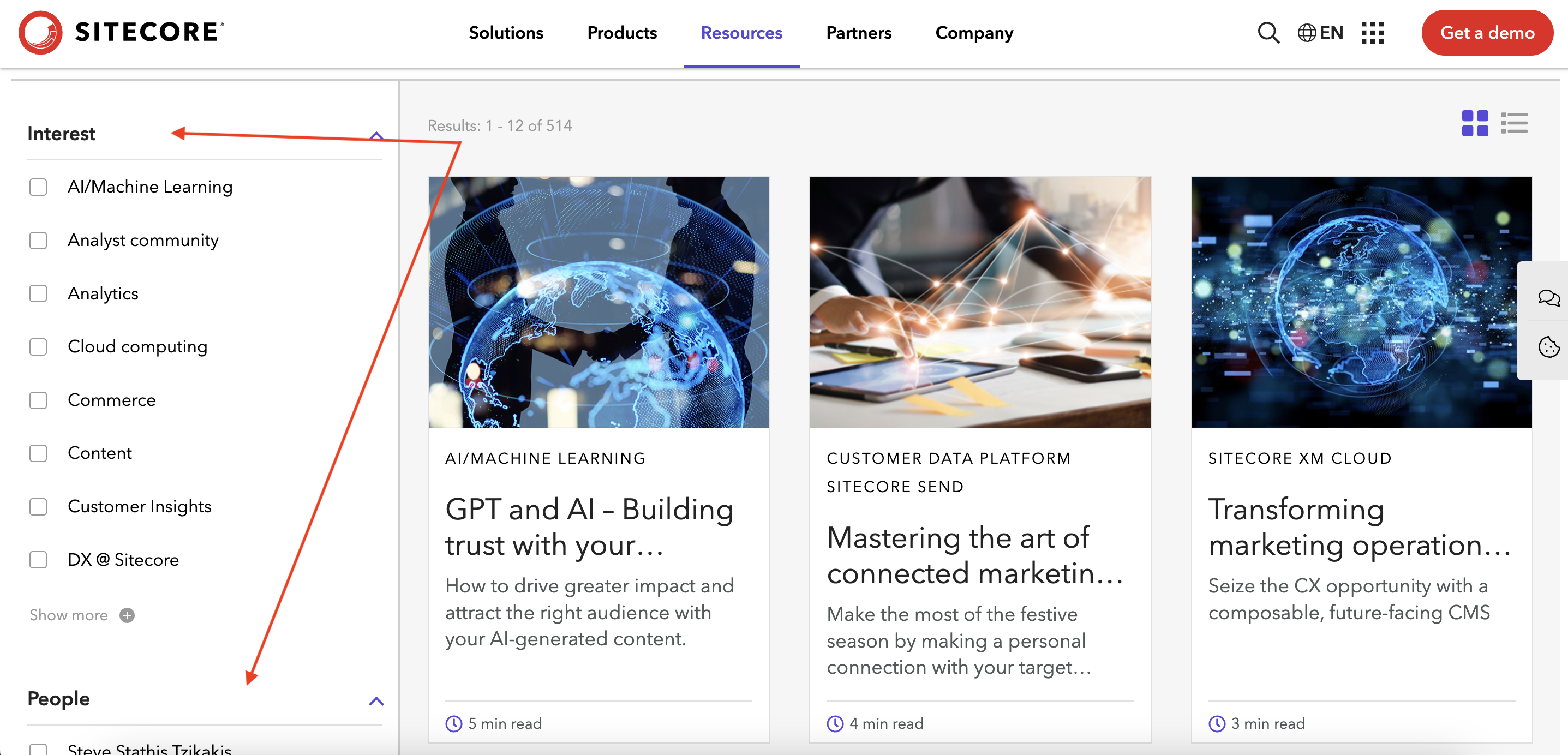Viewport: 1568px width, 755px height.
Task: Collapse the Interest filter section
Action: click(x=376, y=135)
